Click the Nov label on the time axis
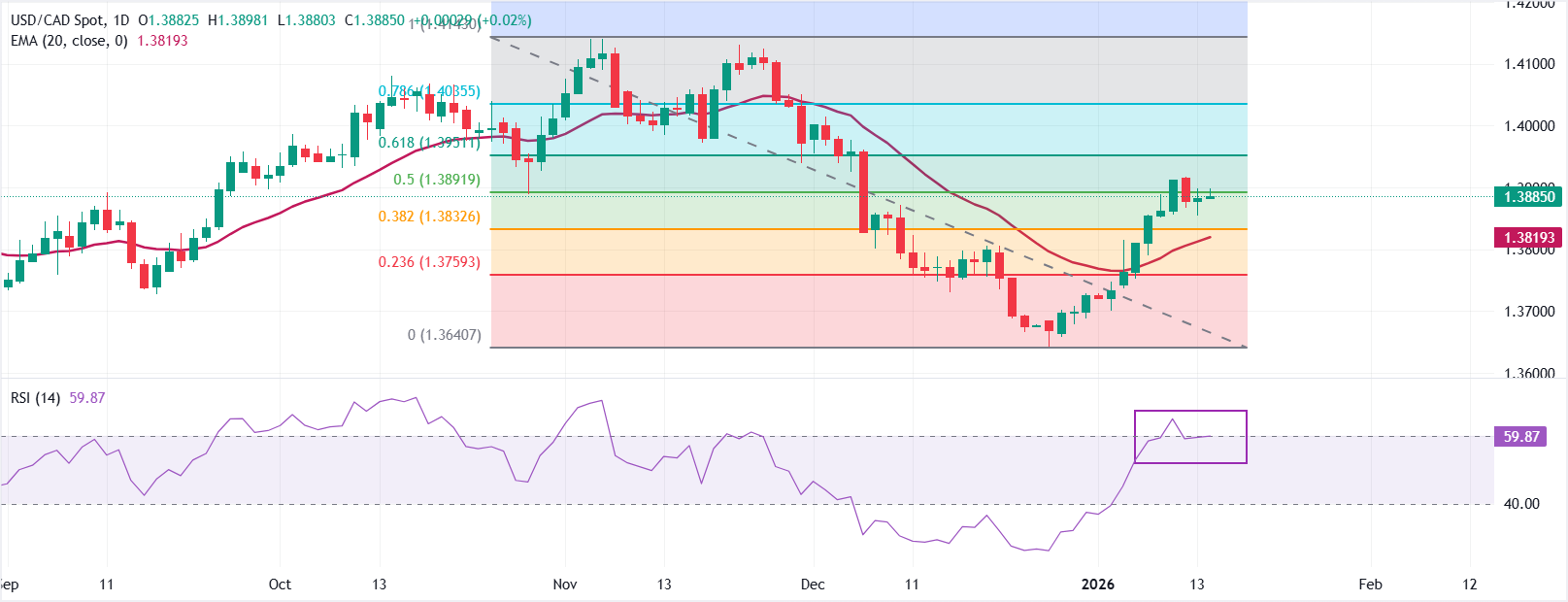Screen dimensions: 1568x602 click(565, 585)
